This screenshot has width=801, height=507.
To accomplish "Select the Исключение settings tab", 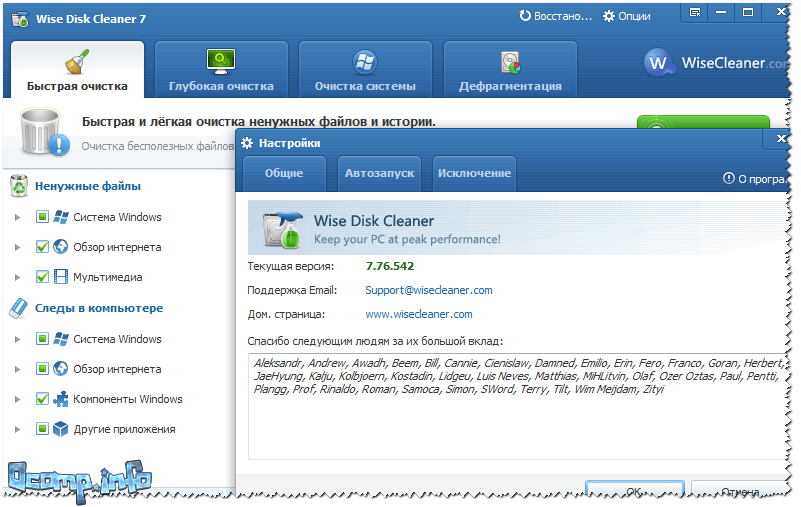I will pyautogui.click(x=474, y=174).
